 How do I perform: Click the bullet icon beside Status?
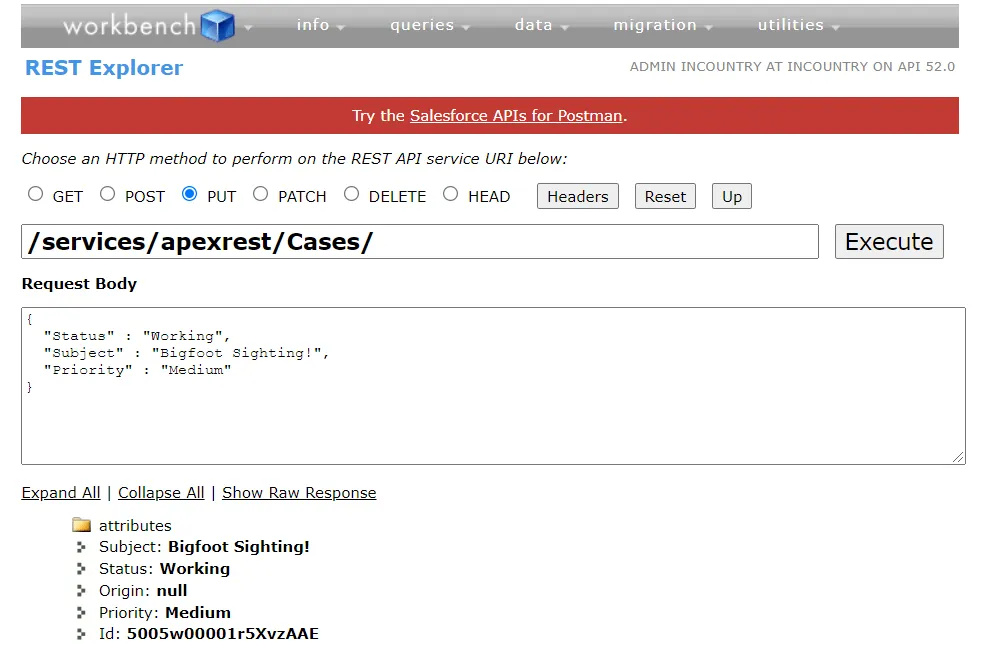coord(82,569)
